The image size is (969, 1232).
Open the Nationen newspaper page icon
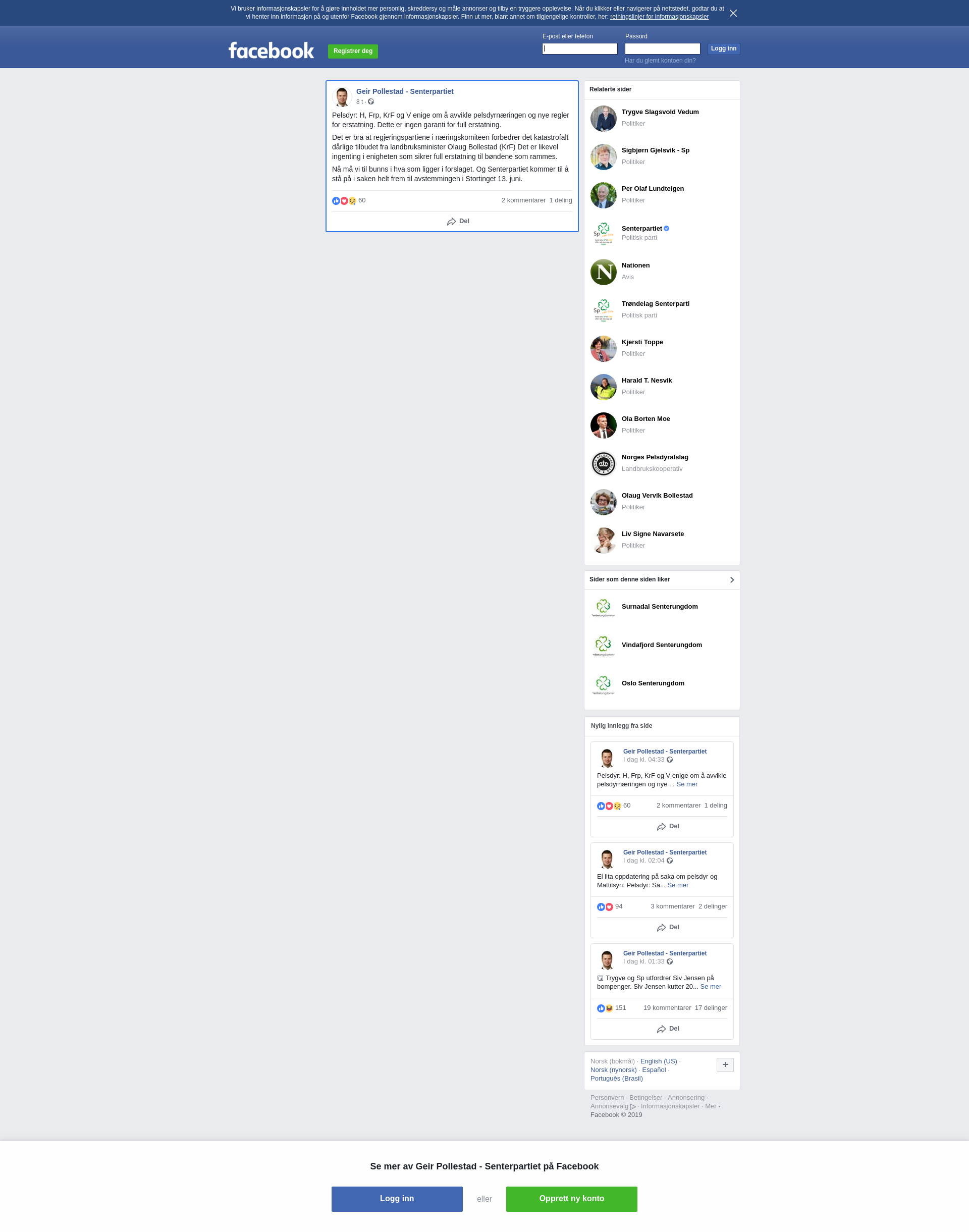tap(603, 272)
